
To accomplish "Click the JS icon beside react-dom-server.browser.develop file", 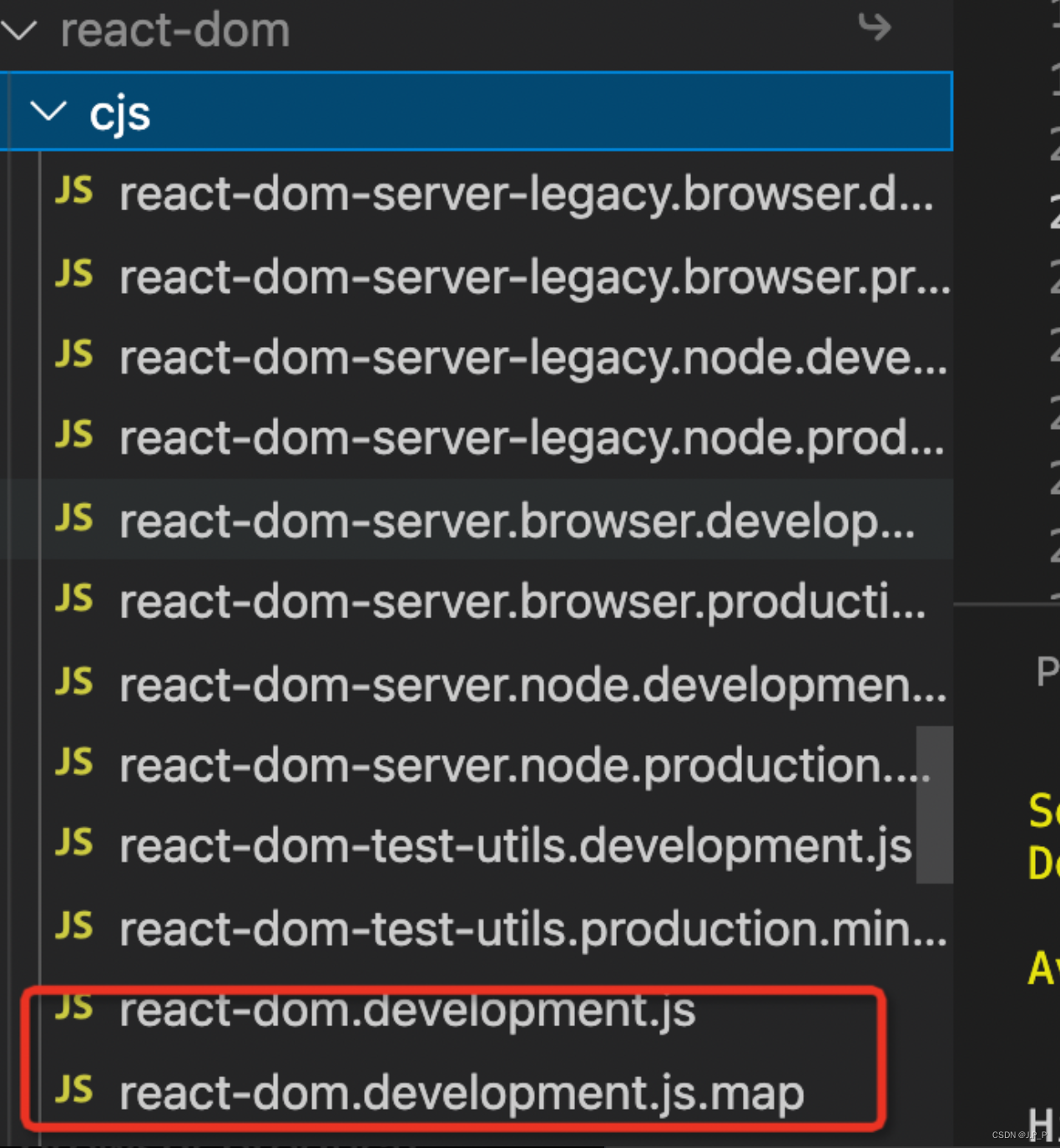I will [x=73, y=520].
